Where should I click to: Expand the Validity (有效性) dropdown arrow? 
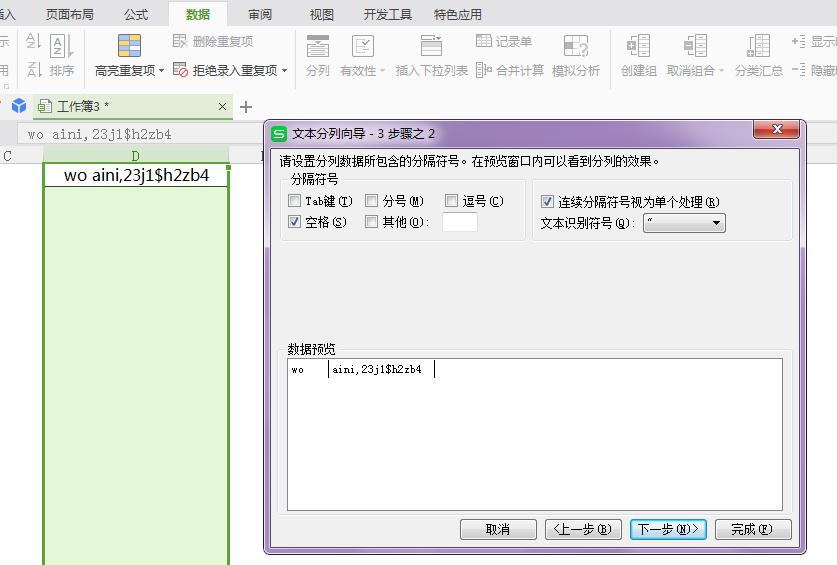tap(382, 70)
